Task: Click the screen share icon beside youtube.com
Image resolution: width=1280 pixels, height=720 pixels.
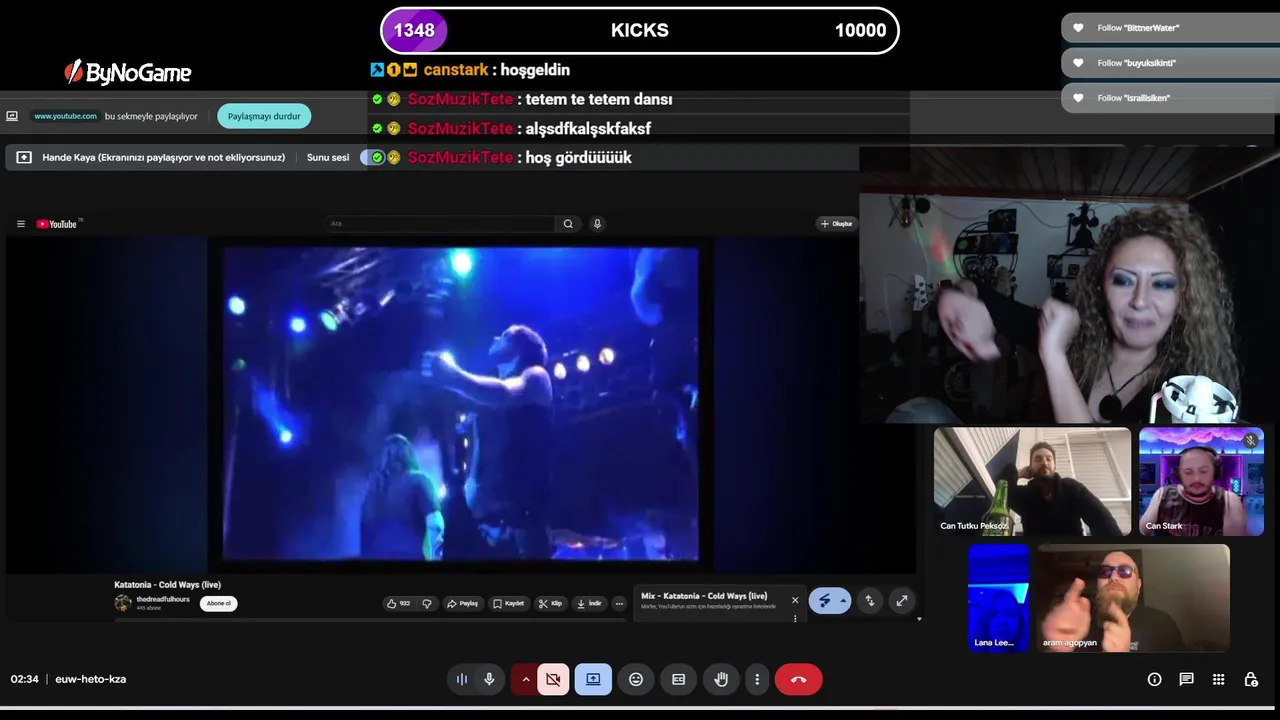Action: (12, 116)
